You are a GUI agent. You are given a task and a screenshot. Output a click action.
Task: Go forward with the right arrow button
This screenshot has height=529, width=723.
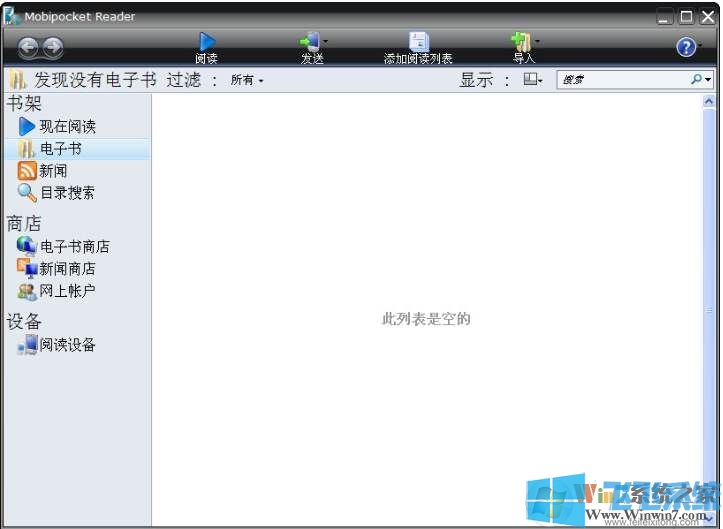(53, 47)
